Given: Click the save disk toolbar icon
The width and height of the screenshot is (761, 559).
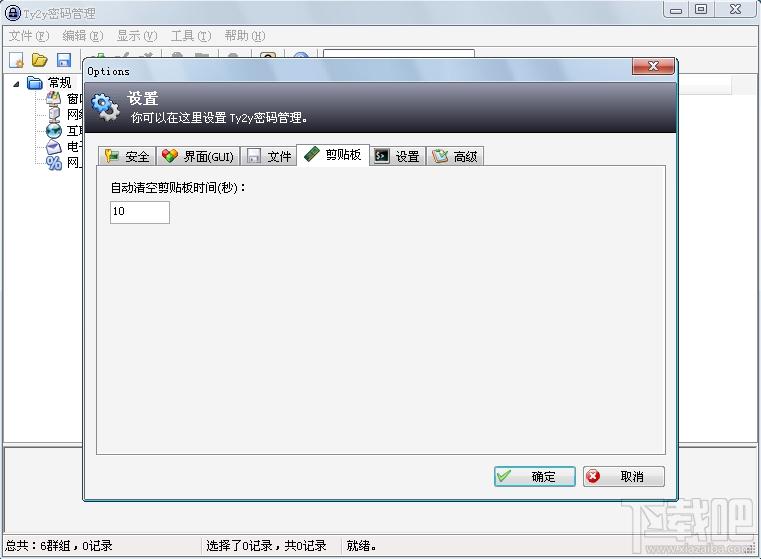Looking at the screenshot, I should coord(64,60).
